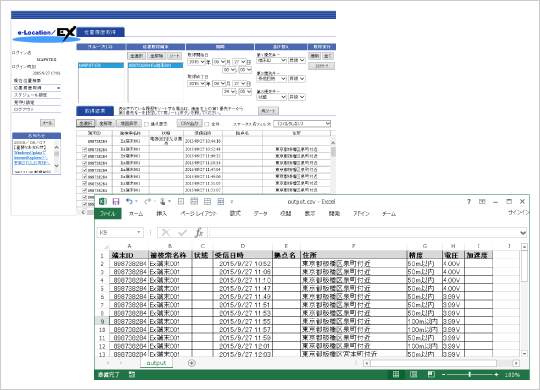The height and width of the screenshot is (390, 540).
Task: Toggle row checkbox for 11:47 web record
Action: [85, 170]
